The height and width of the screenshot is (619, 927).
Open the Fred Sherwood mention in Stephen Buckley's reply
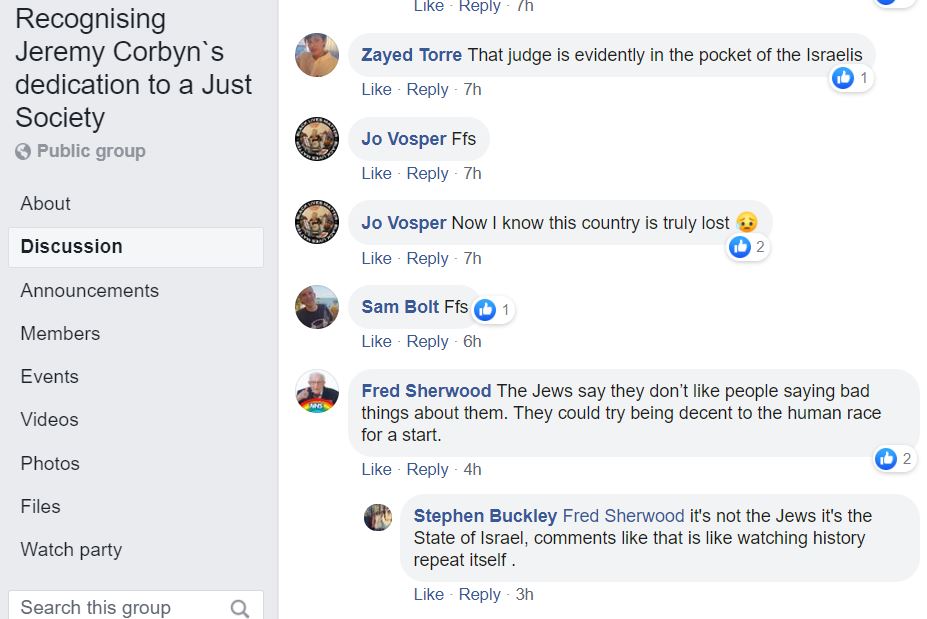[x=623, y=516]
